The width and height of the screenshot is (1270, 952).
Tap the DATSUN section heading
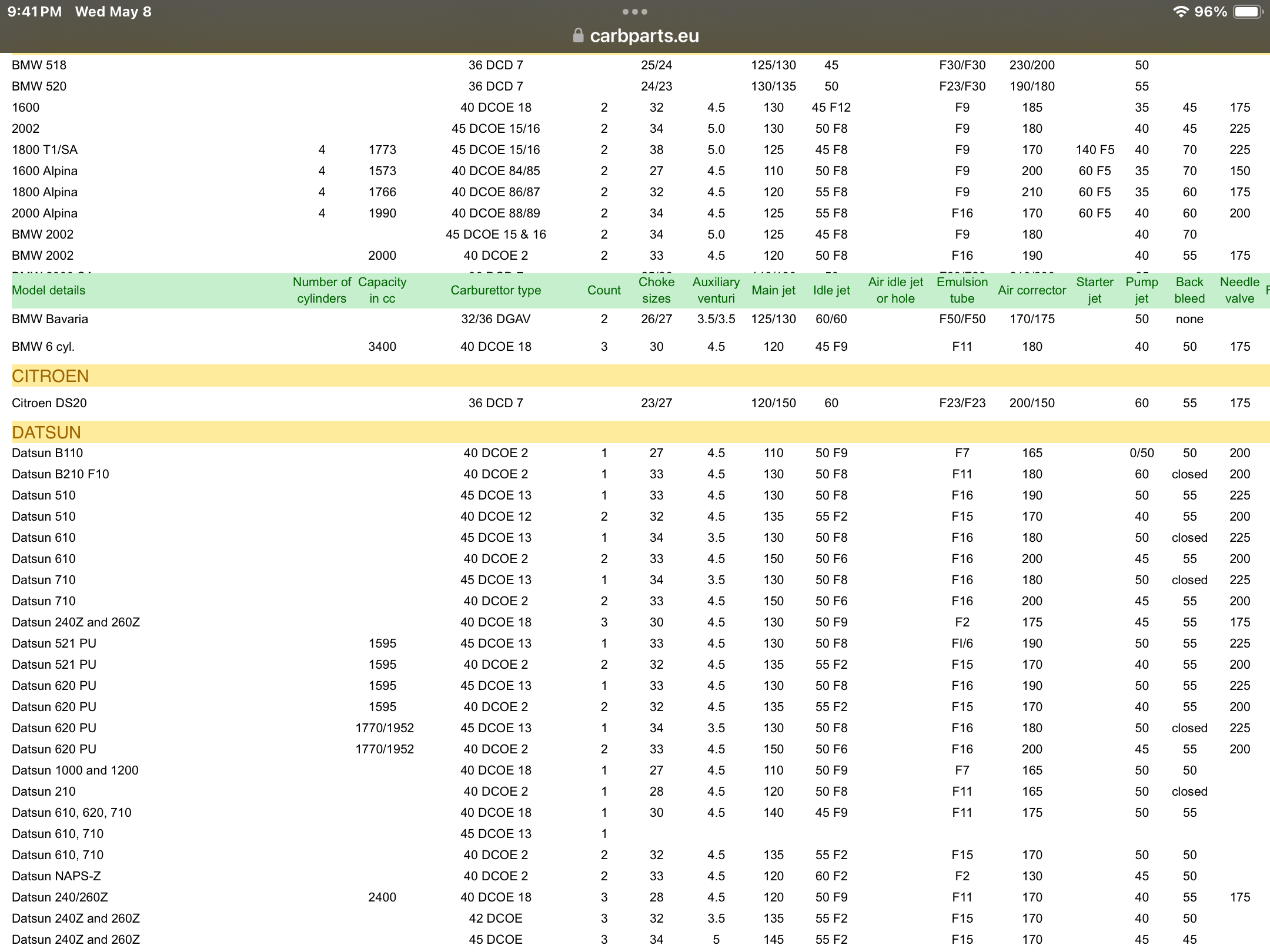[x=46, y=433]
